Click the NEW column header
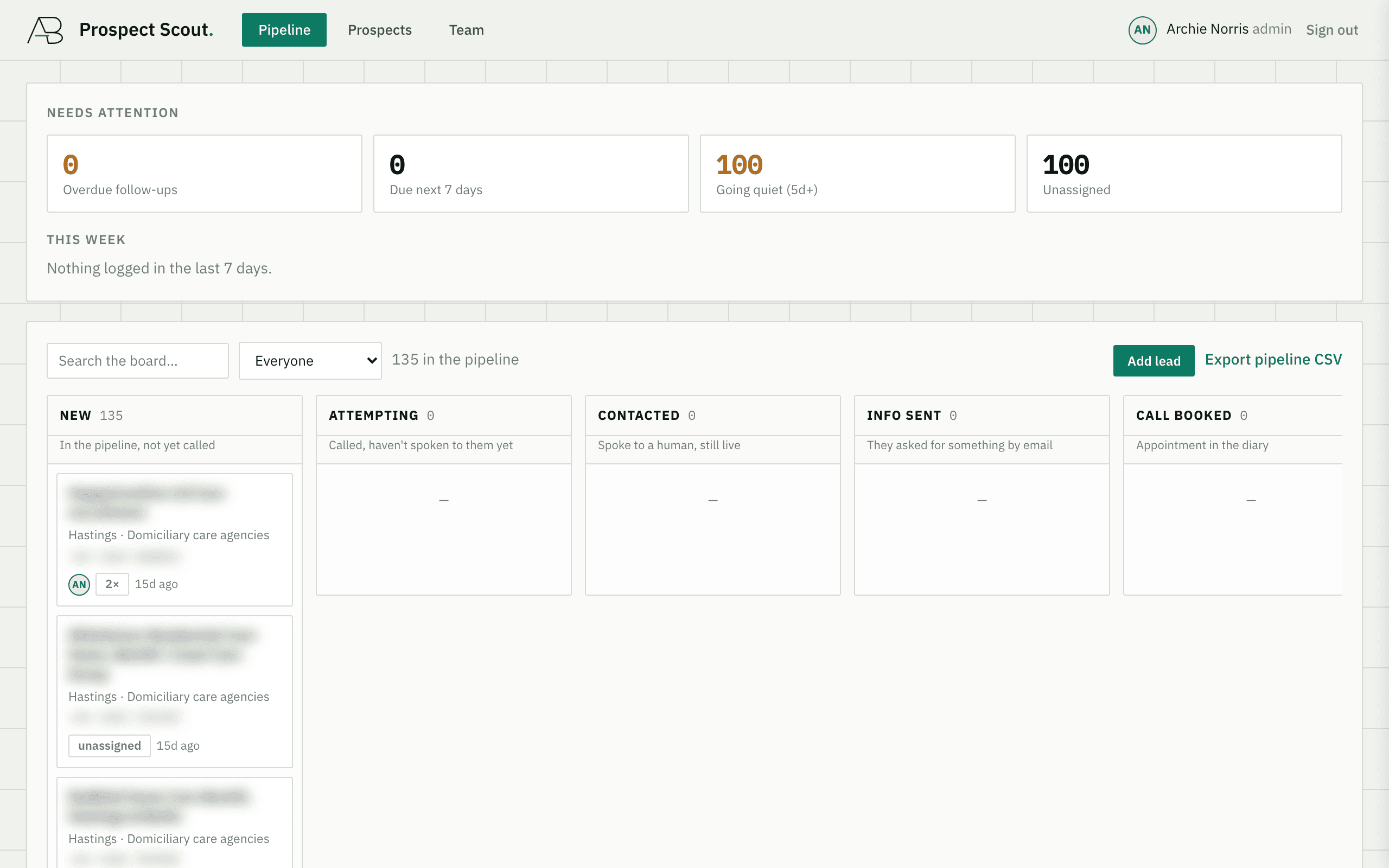The image size is (1389, 868). click(175, 415)
